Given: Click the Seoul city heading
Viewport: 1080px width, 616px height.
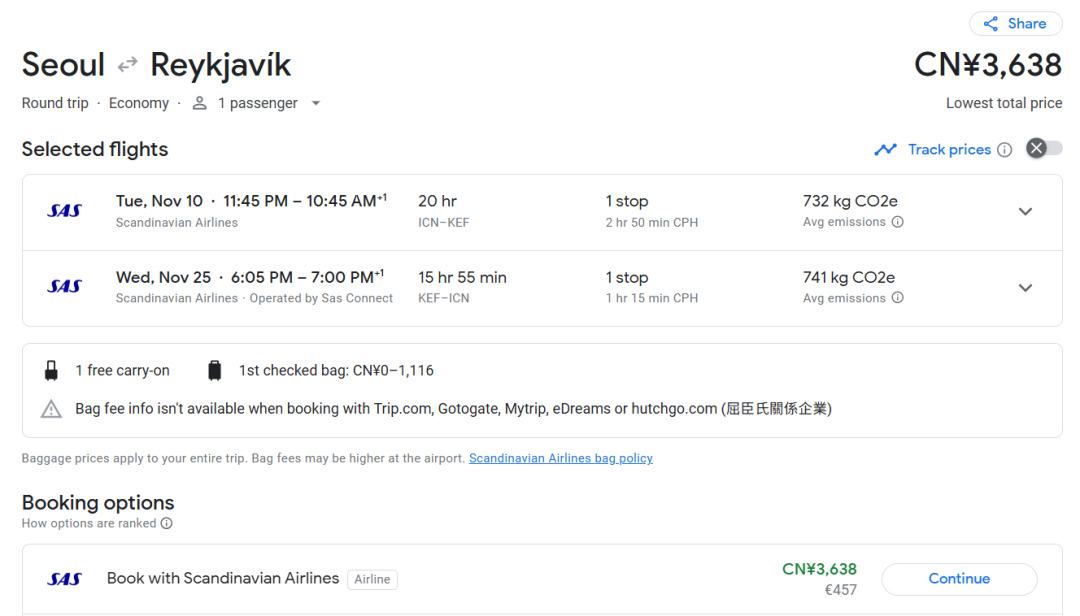Looking at the screenshot, I should click(x=63, y=65).
